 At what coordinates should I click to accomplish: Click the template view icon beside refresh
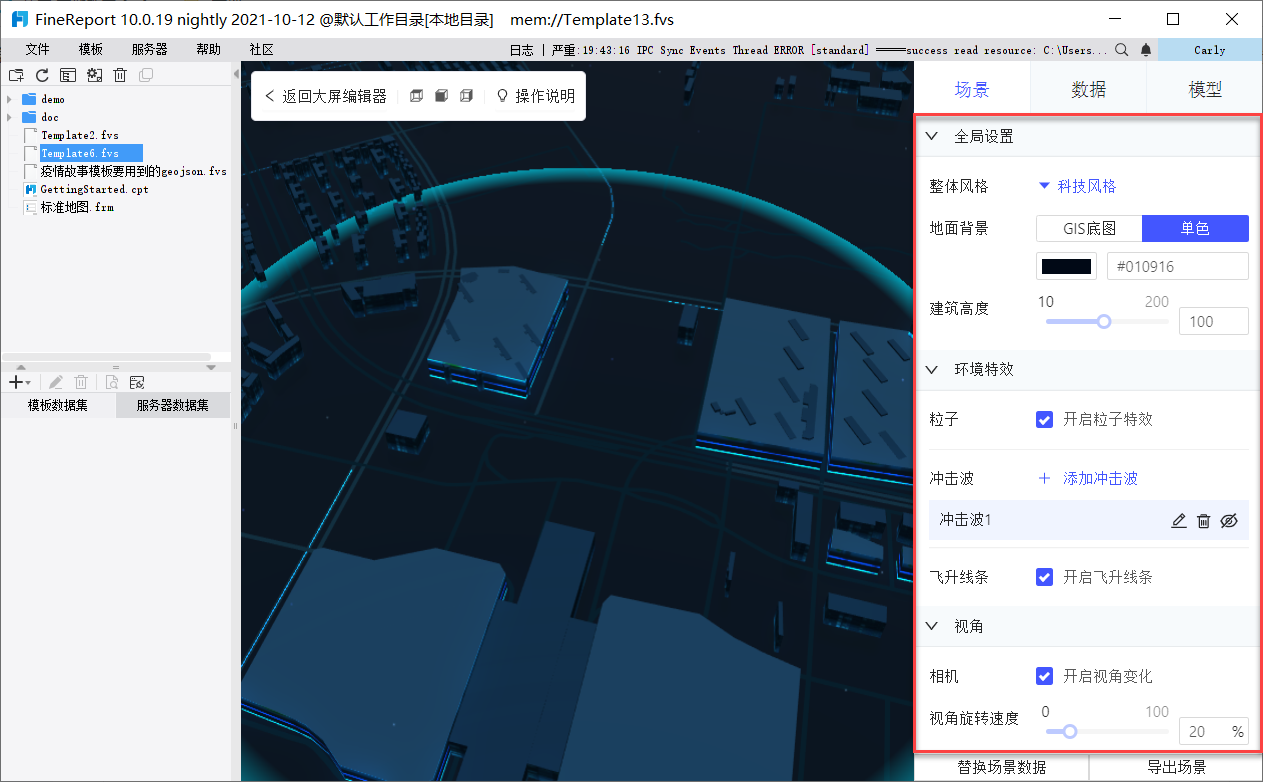click(x=68, y=75)
